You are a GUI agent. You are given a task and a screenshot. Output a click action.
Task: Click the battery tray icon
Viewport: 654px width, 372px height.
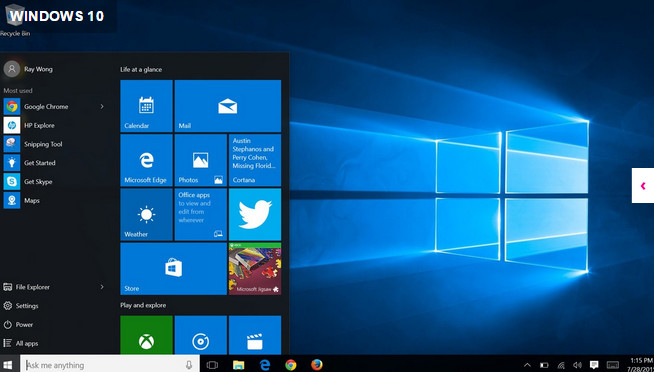[544, 365]
